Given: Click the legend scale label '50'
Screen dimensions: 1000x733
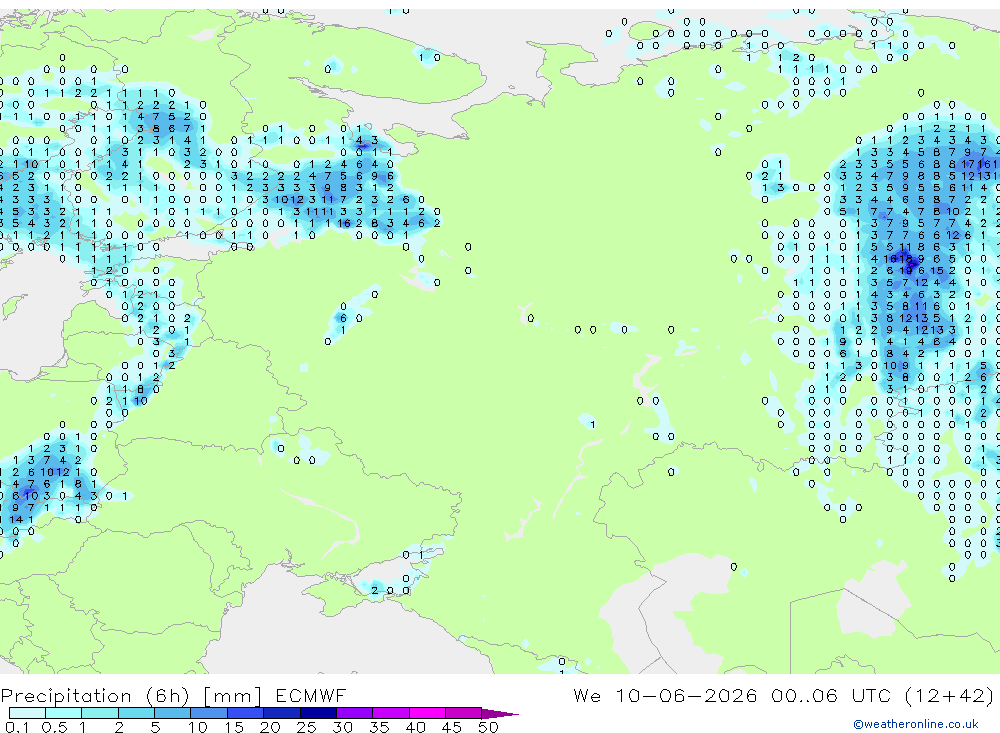Looking at the screenshot, I should tap(488, 727).
